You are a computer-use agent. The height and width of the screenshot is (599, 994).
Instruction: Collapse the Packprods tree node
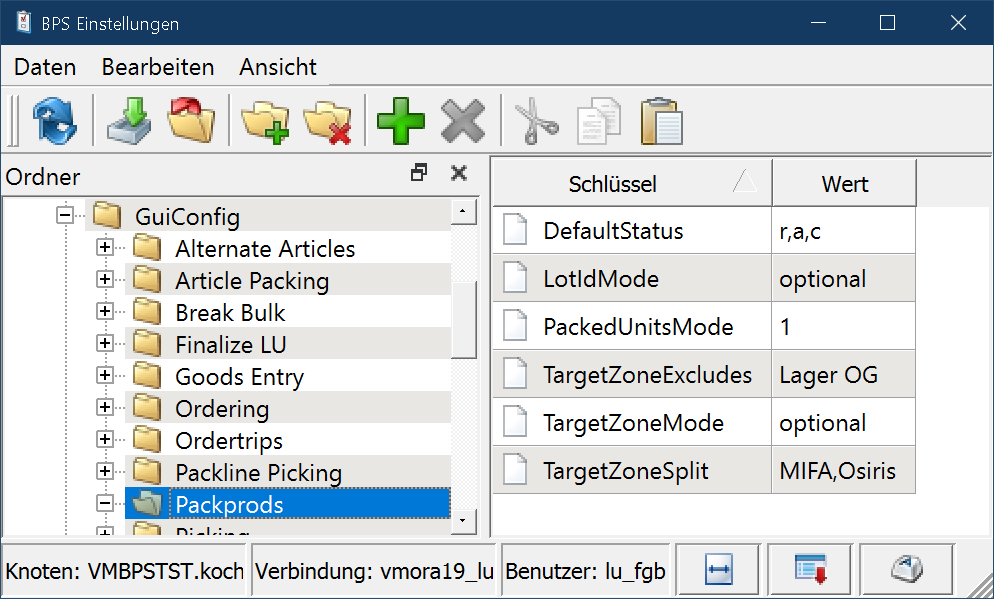click(105, 504)
